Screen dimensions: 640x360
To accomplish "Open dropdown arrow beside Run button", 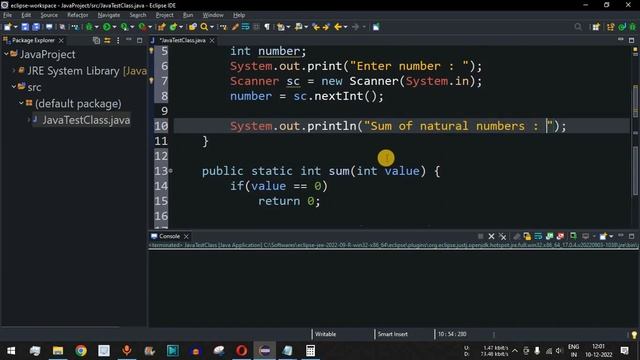I will pos(114,27).
